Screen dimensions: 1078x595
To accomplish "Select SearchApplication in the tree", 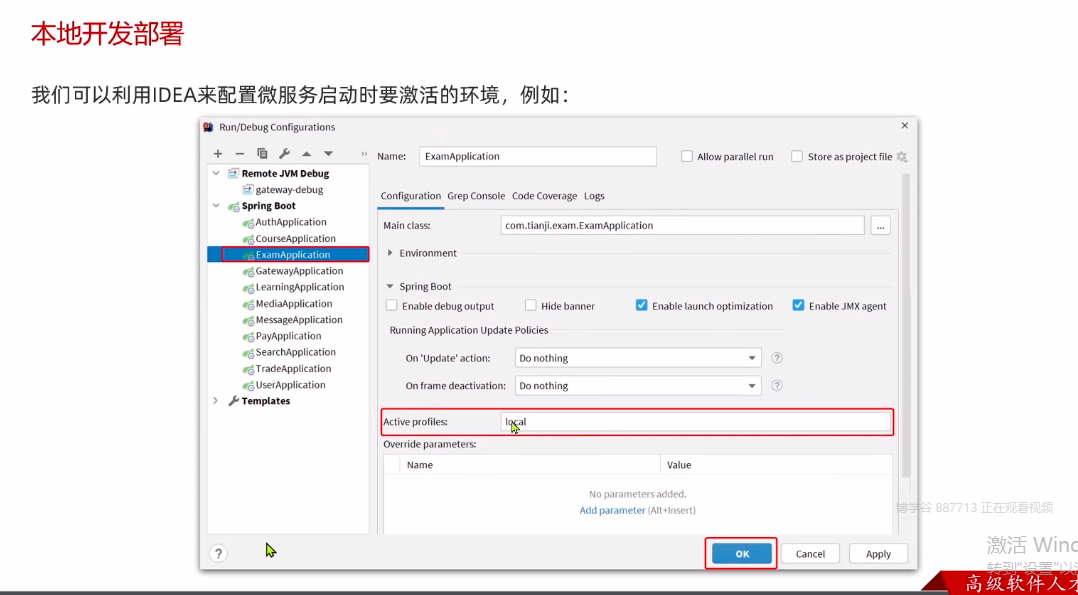I will pos(296,352).
